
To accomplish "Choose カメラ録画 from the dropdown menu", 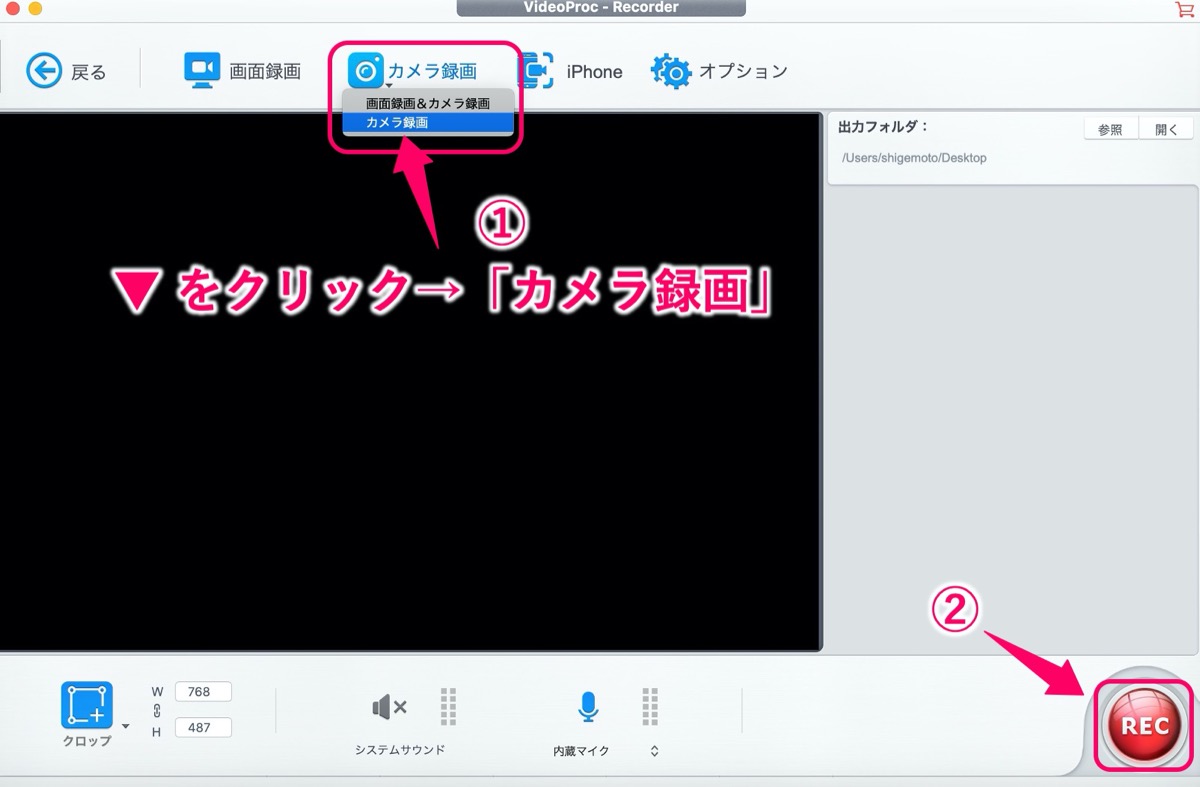I will click(428, 123).
